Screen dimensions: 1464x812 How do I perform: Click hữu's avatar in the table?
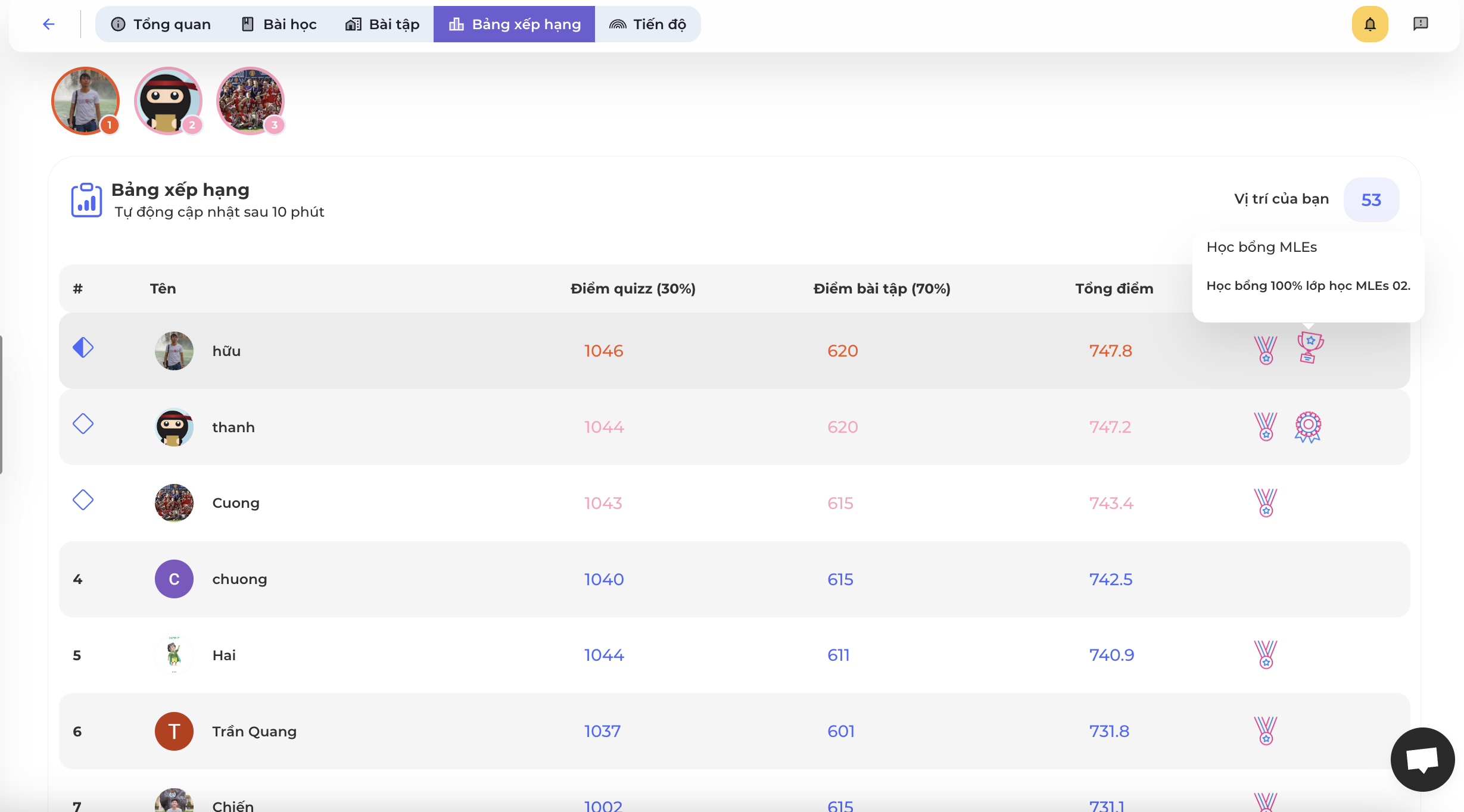tap(174, 351)
